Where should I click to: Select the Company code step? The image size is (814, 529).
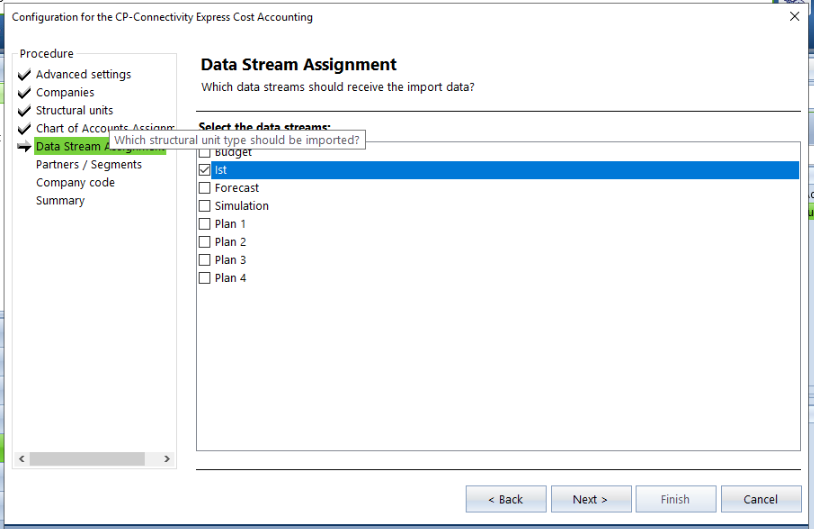click(x=75, y=182)
